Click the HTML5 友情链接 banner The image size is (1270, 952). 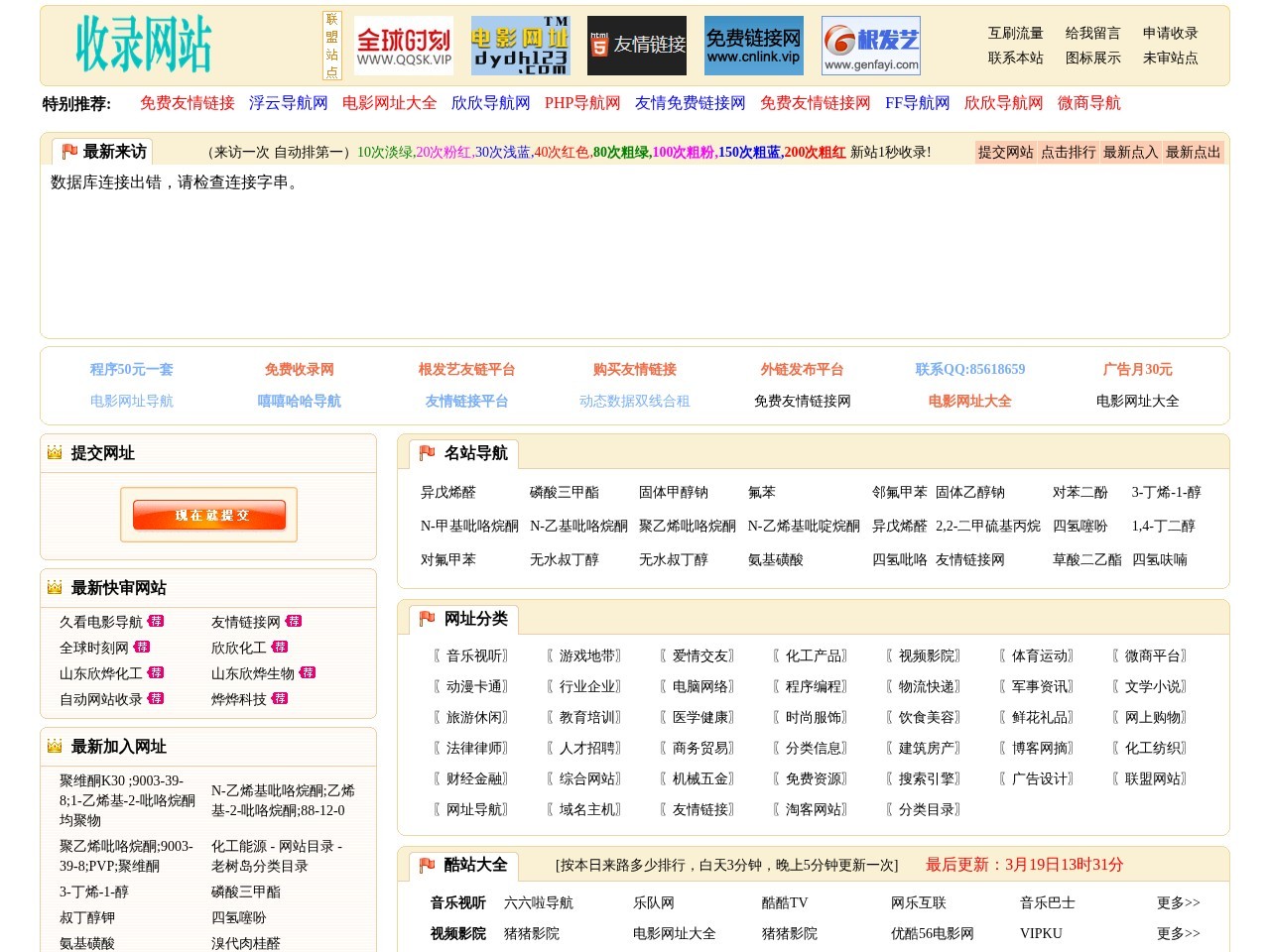coord(637,46)
